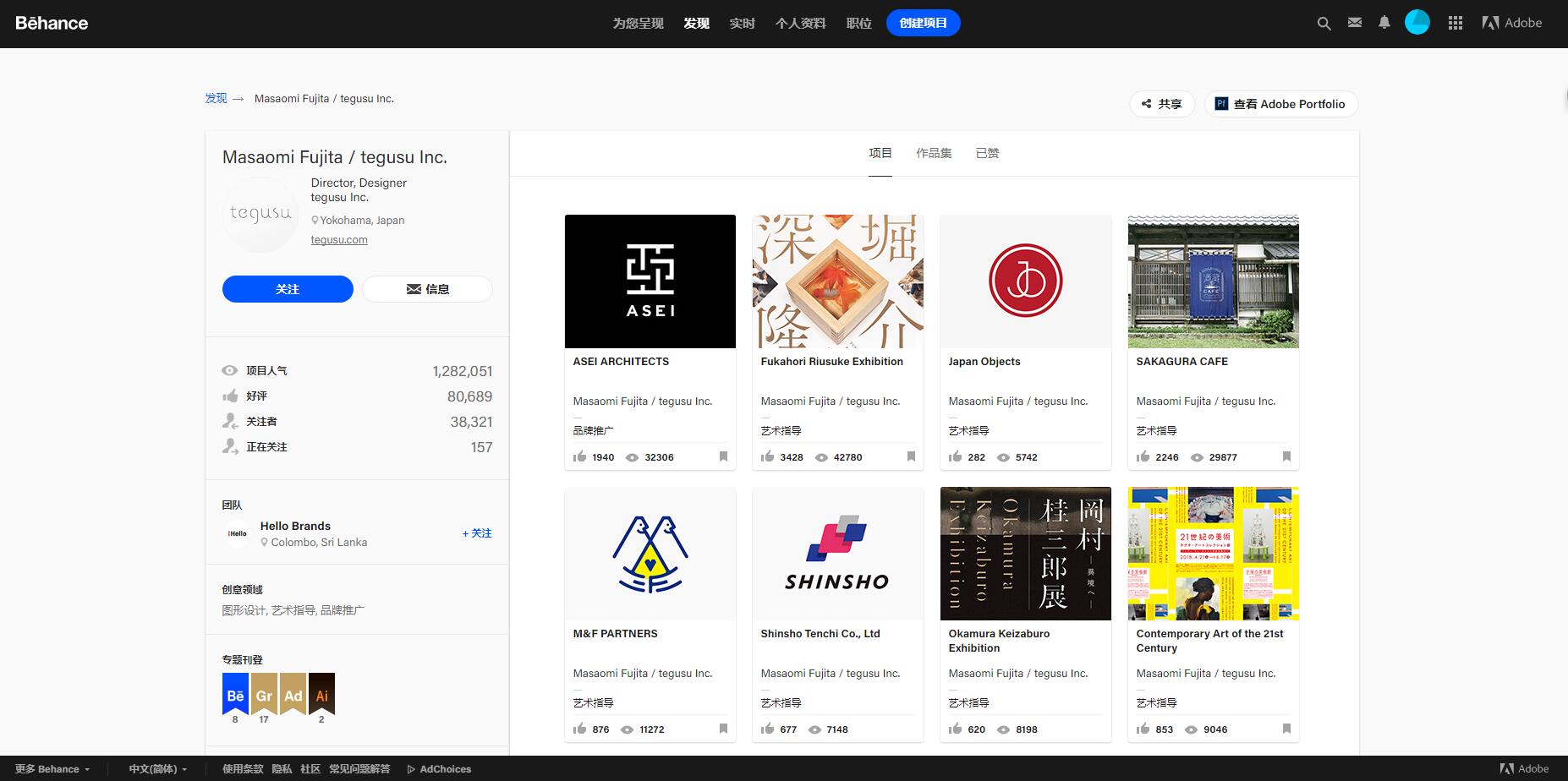This screenshot has width=1568, height=781.
Task: Click the Ad advertising feature badge
Action: 293,694
